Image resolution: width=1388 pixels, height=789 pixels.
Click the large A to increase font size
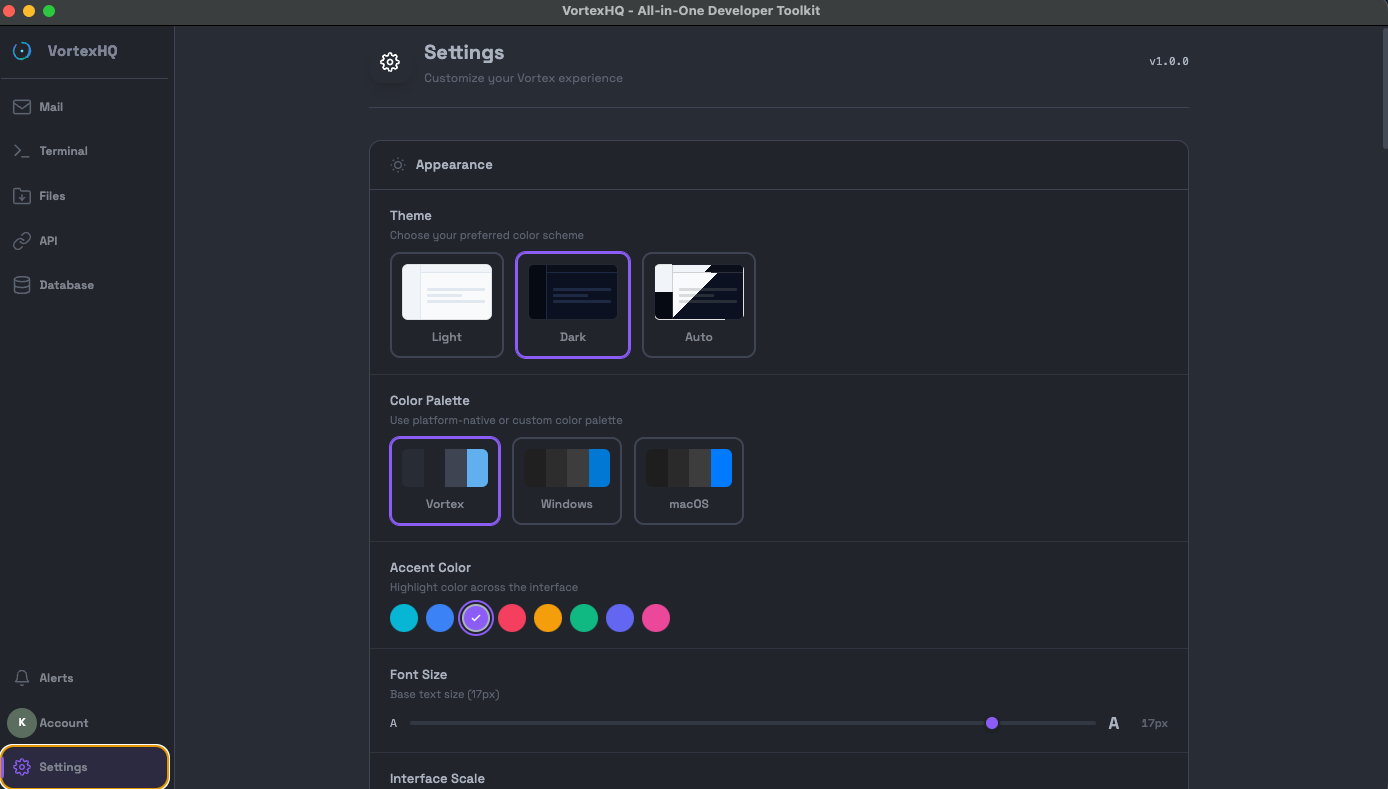[1113, 722]
